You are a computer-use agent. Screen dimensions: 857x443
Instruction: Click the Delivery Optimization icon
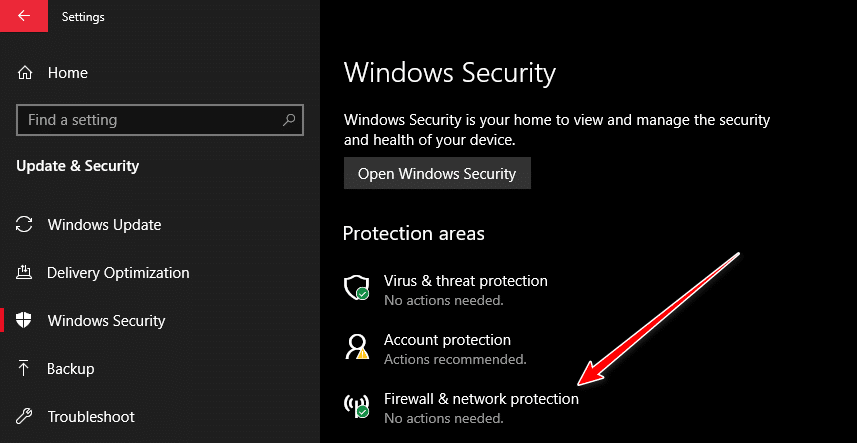coord(26,273)
